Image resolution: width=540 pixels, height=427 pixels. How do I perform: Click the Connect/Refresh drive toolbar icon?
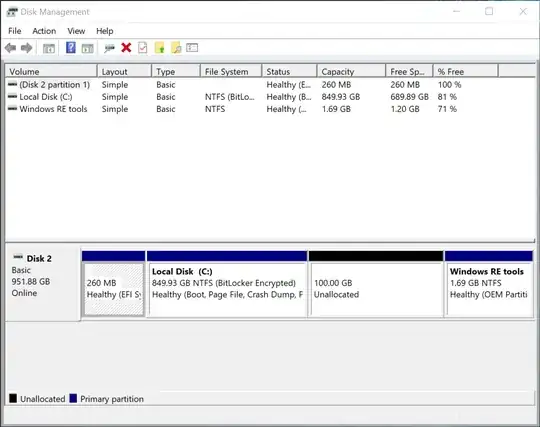pos(109,48)
